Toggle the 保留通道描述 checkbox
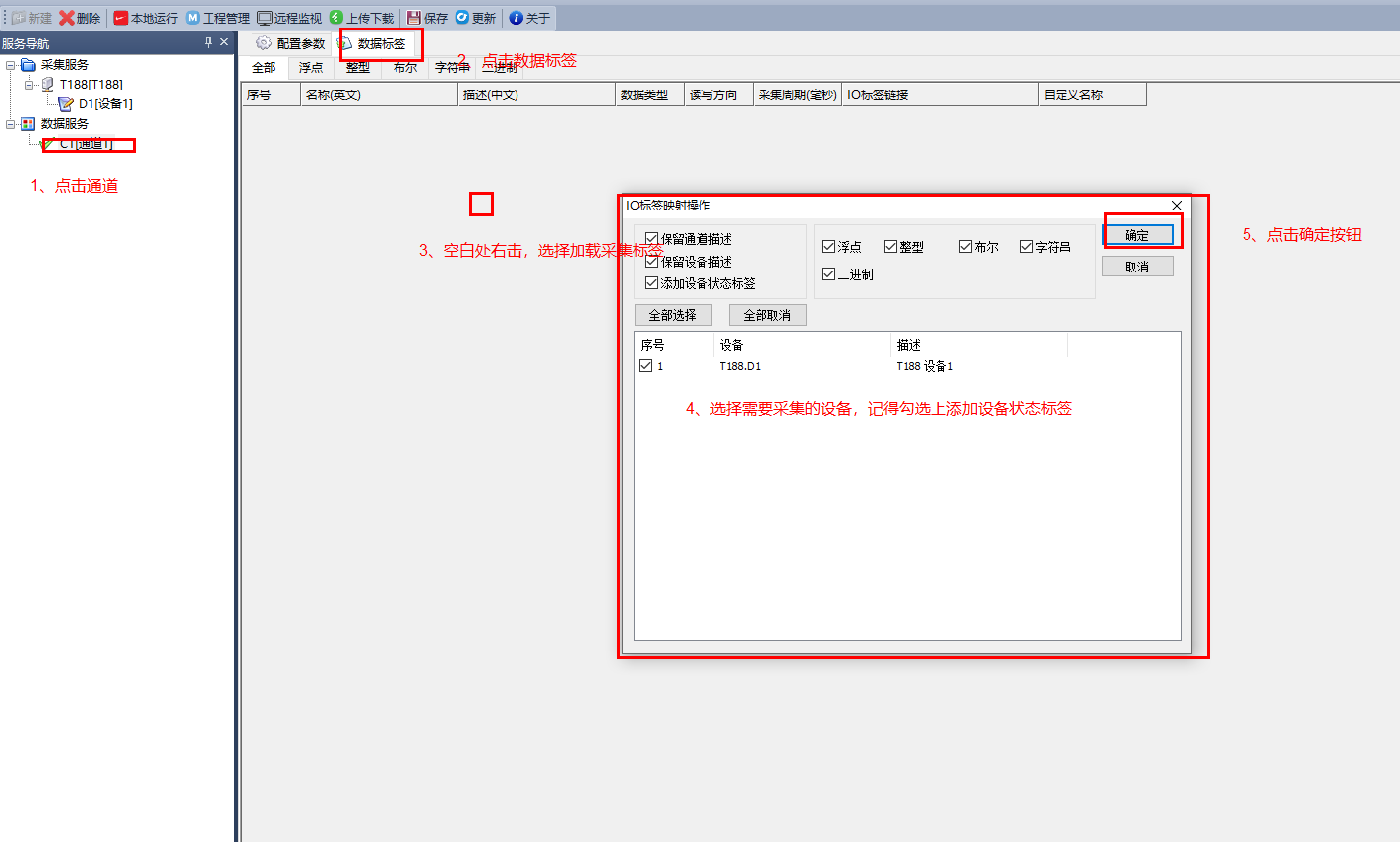The height and width of the screenshot is (842, 1400). [x=651, y=239]
